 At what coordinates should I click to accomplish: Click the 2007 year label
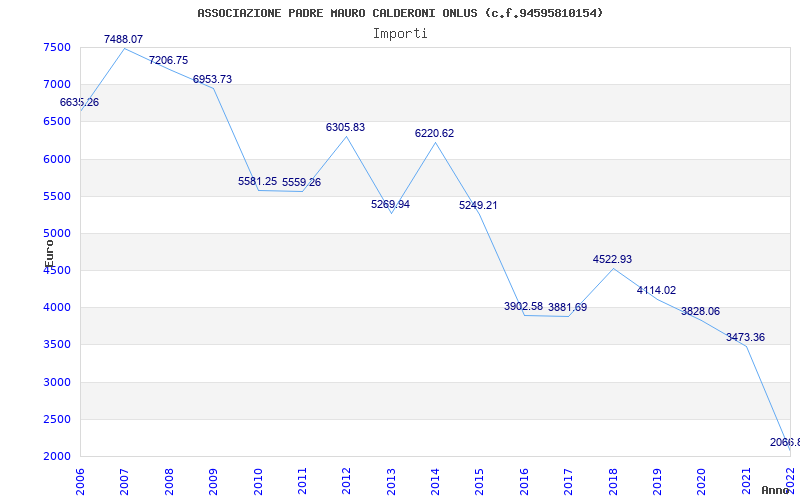(x=124, y=481)
